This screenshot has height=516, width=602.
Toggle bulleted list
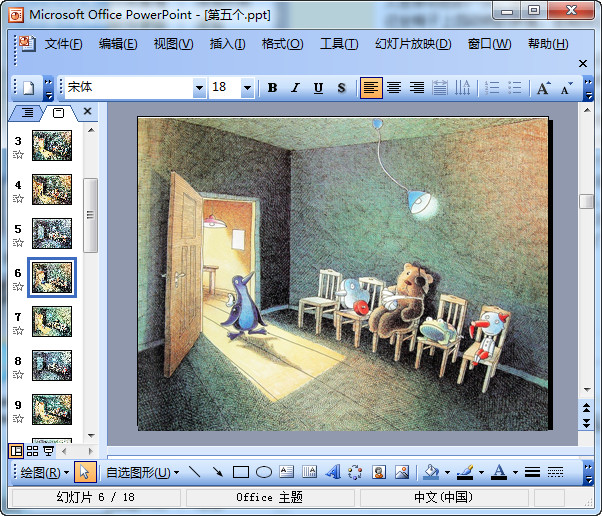pos(514,88)
